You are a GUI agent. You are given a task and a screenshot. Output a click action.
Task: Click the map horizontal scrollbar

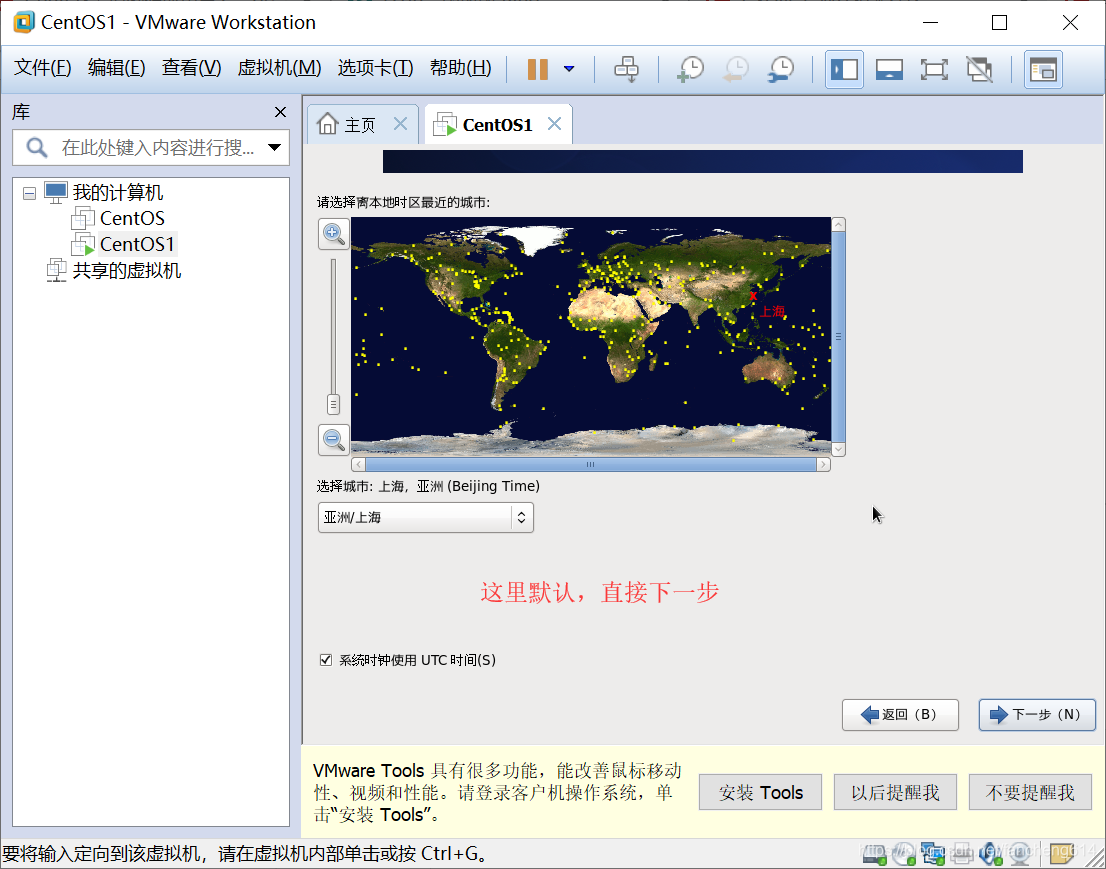point(590,464)
